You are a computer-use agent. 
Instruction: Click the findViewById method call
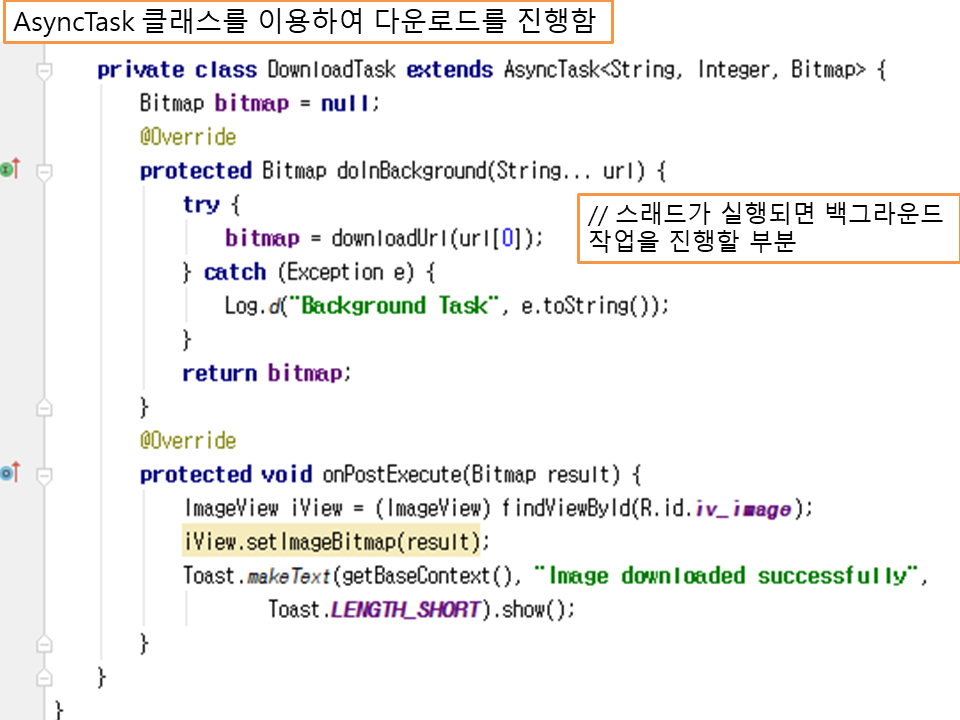coord(565,508)
